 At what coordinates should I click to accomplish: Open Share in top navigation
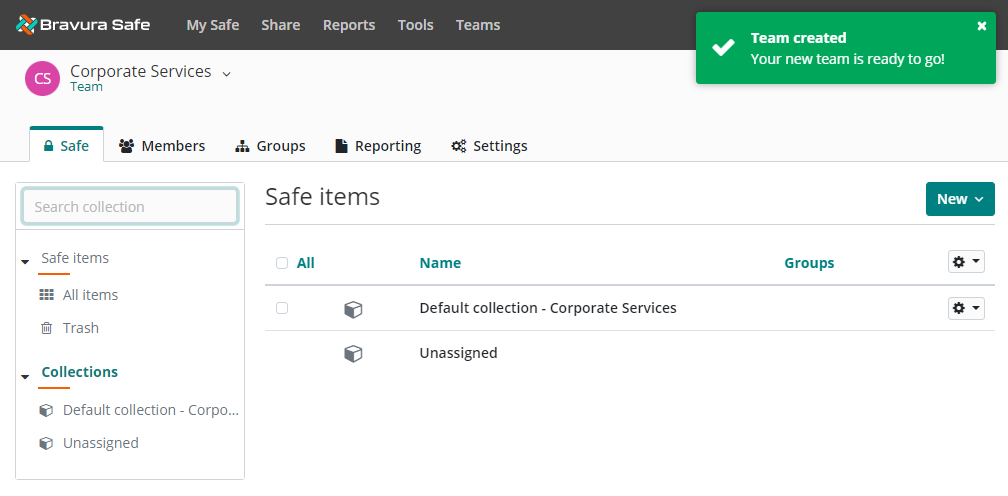coord(280,25)
